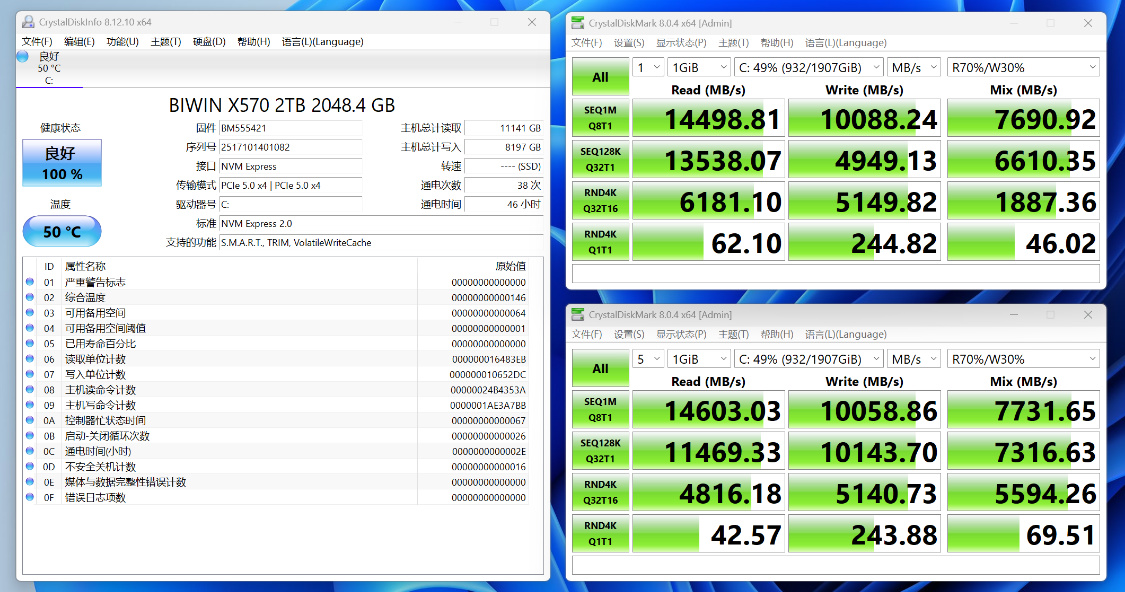Click the status dot for attribute 08 主机读命令计数
The image size is (1125, 592).
[30, 390]
